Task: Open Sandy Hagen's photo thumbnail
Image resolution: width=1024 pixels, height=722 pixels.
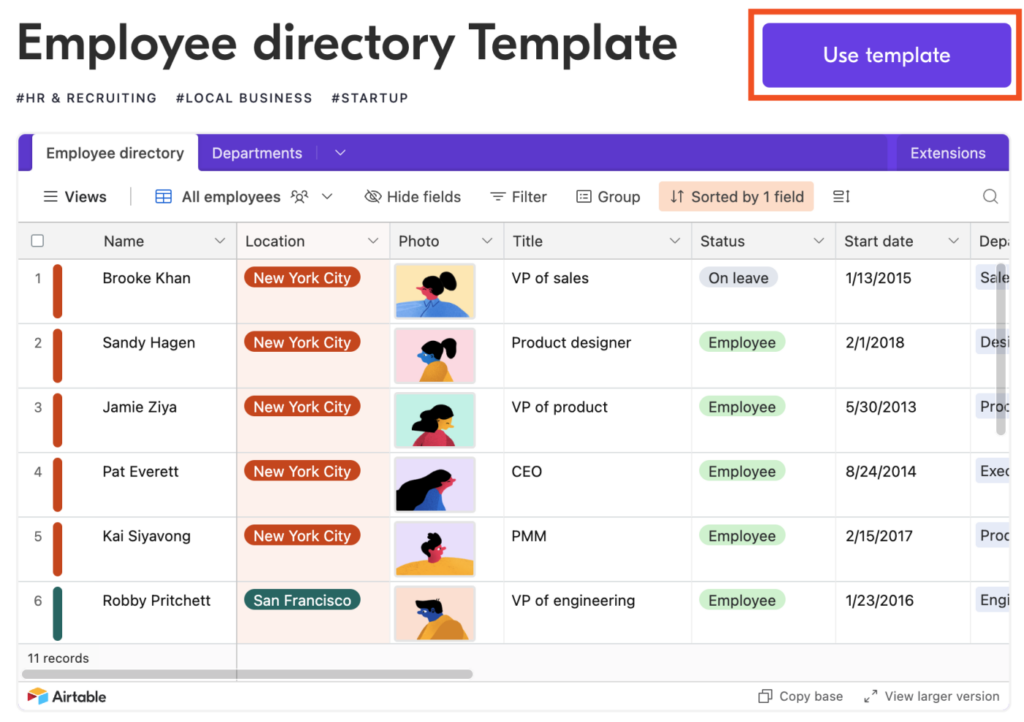Action: pyautogui.click(x=434, y=355)
